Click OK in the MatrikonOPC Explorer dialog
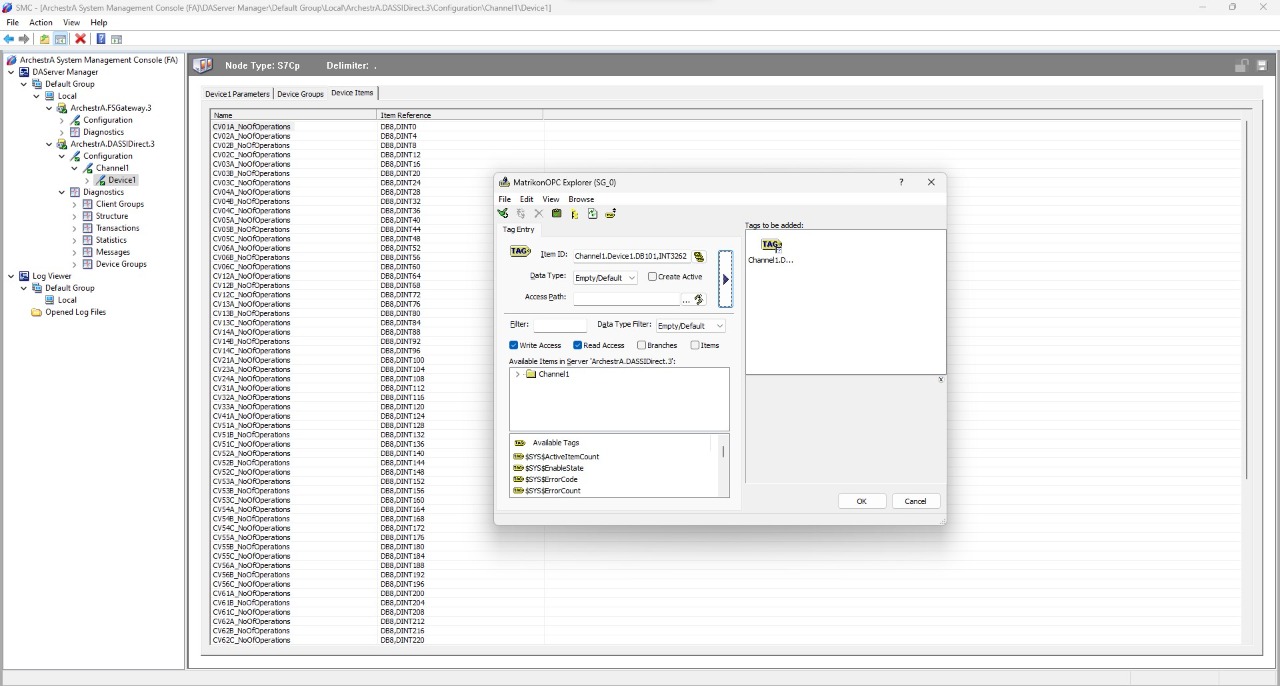Screen dimensions: 1280x686 point(861,501)
